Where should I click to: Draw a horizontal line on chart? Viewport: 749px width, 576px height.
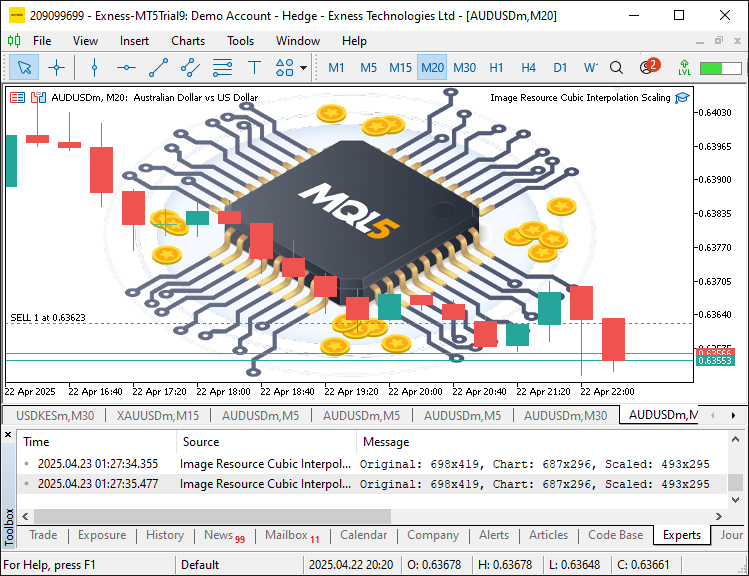tap(126, 67)
